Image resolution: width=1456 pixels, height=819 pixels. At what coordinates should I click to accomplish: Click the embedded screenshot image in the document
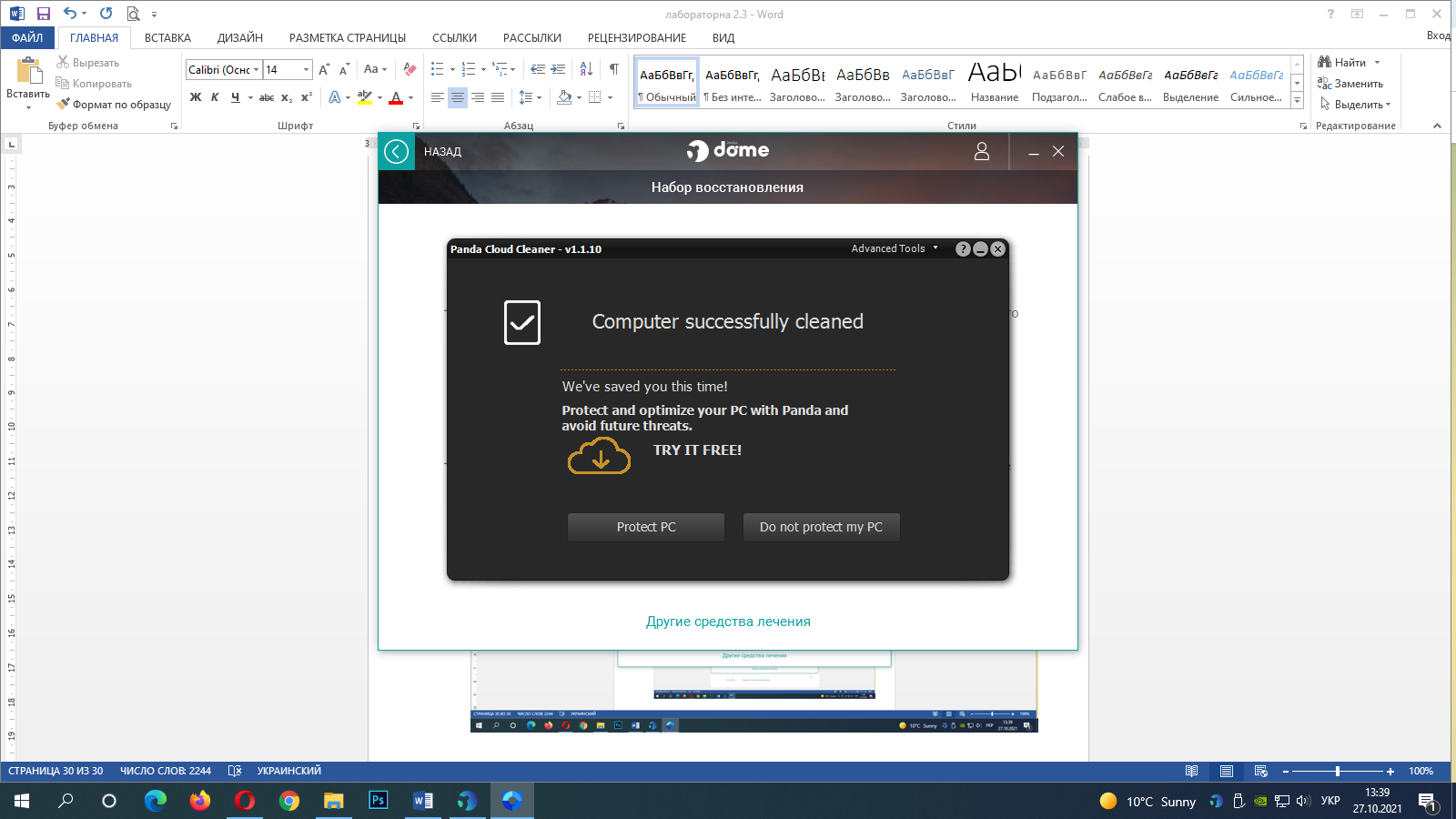(x=754, y=692)
